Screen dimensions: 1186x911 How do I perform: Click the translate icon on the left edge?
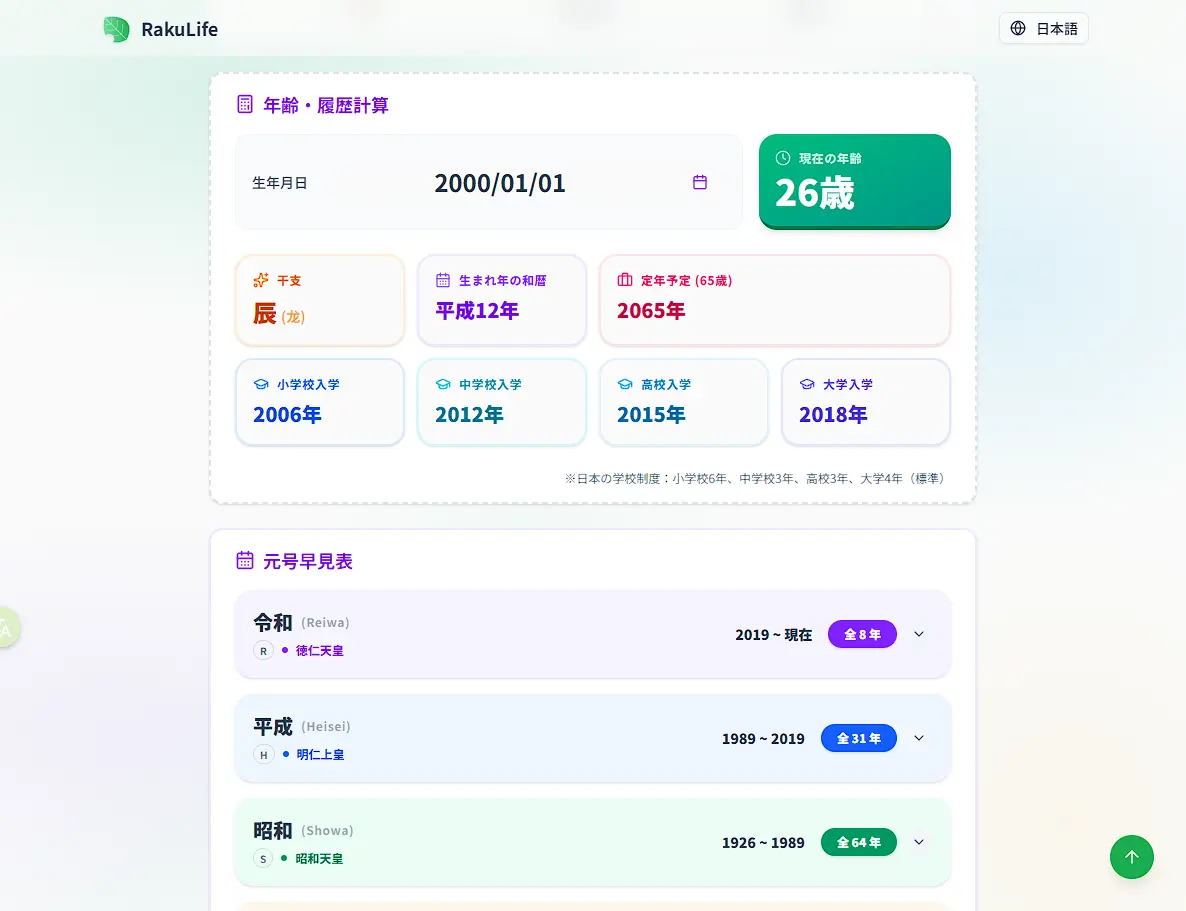[6, 628]
